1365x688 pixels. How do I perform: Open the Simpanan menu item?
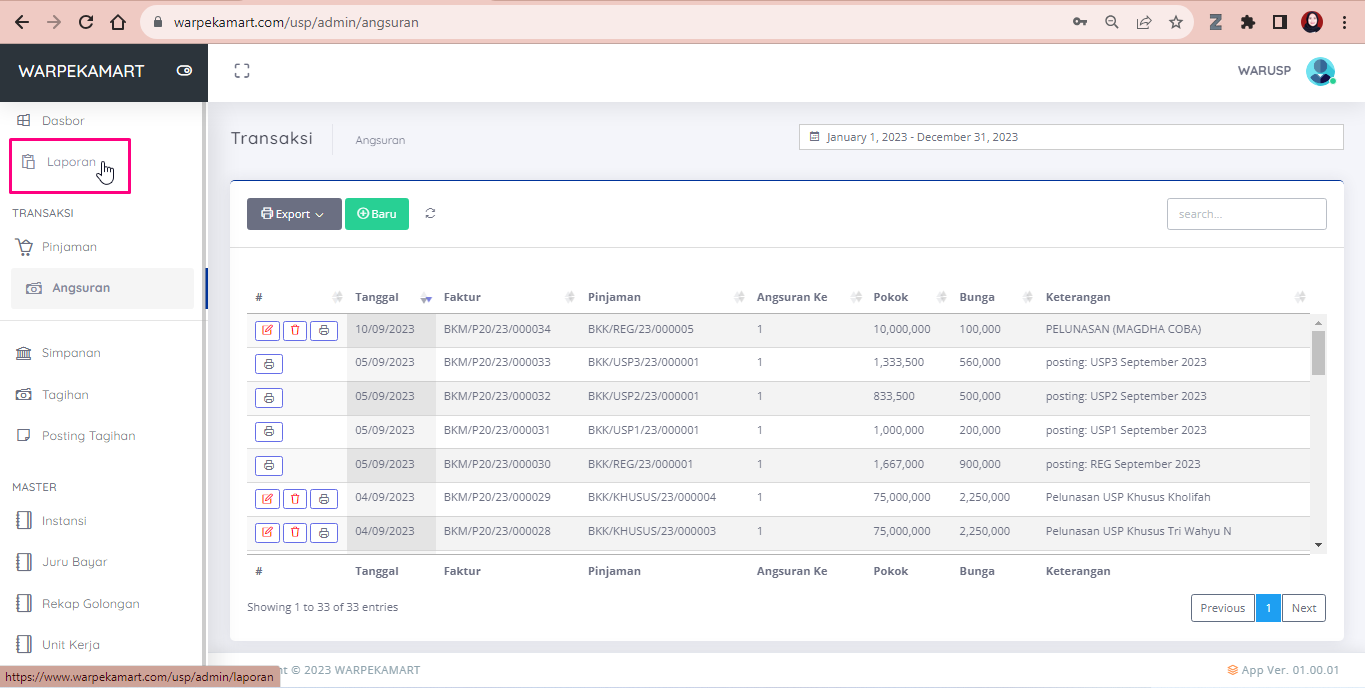(71, 353)
